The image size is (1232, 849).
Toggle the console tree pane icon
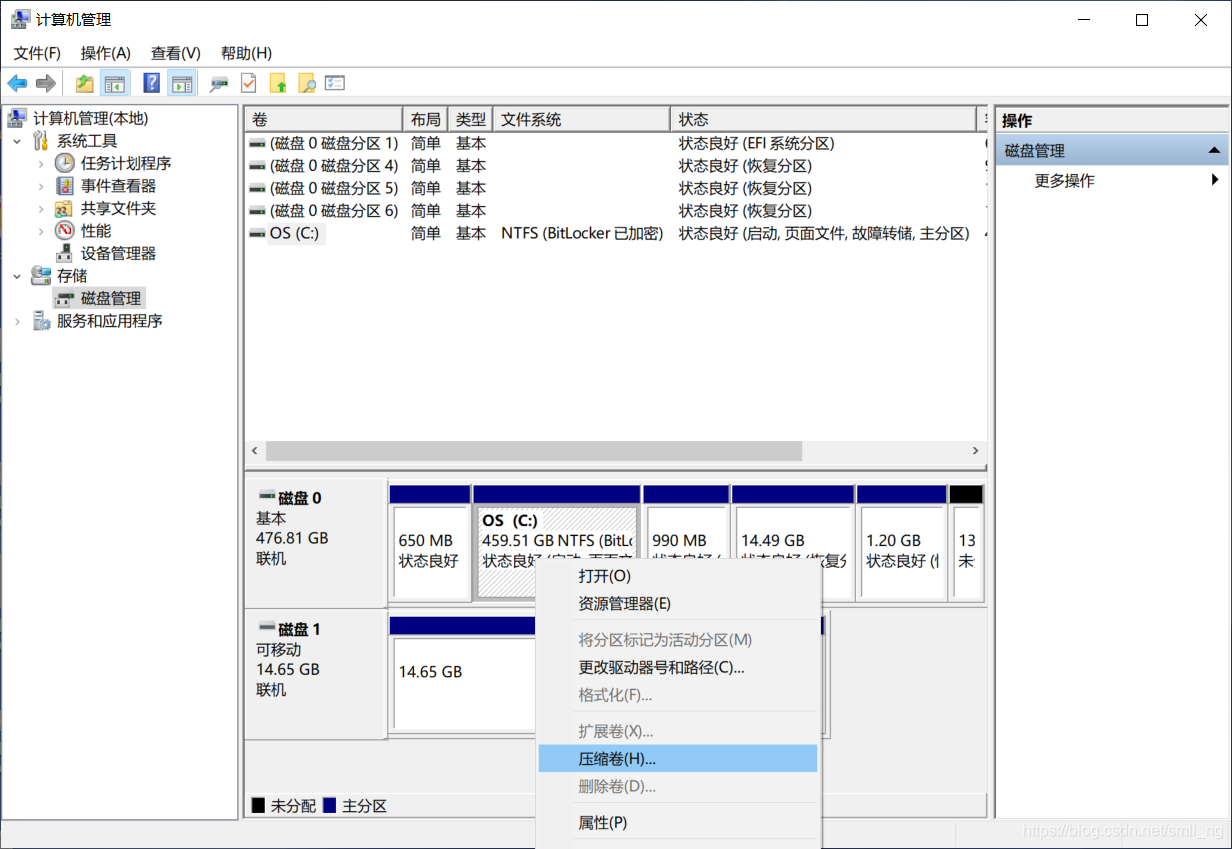tap(117, 83)
